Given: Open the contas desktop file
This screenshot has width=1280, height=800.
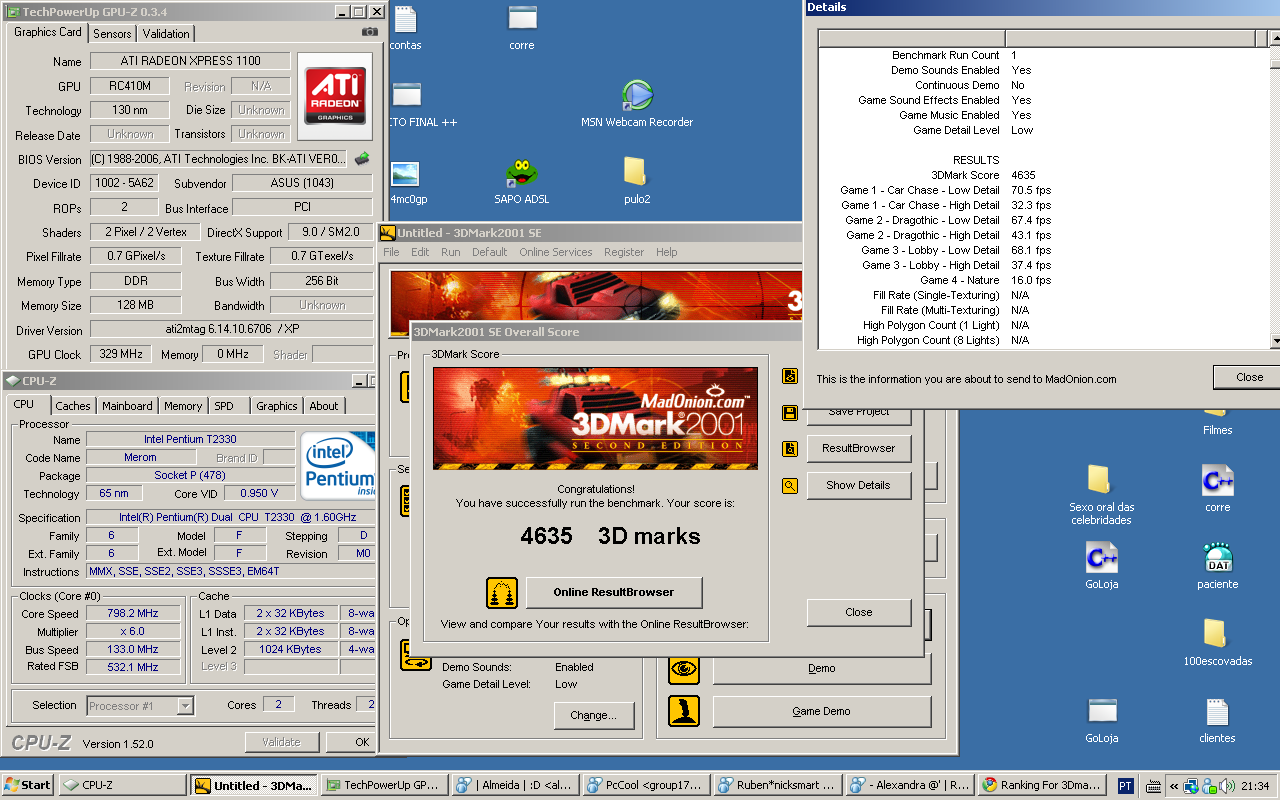Looking at the screenshot, I should 405,28.
